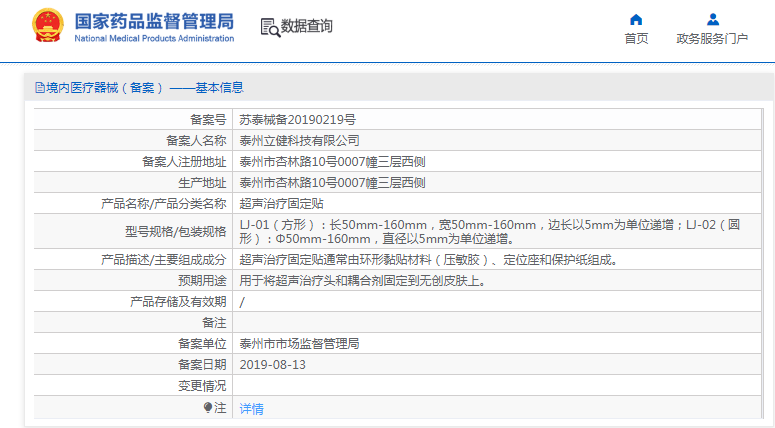Click the 生产地址 field label
This screenshot has width=775, height=428.
202,183
